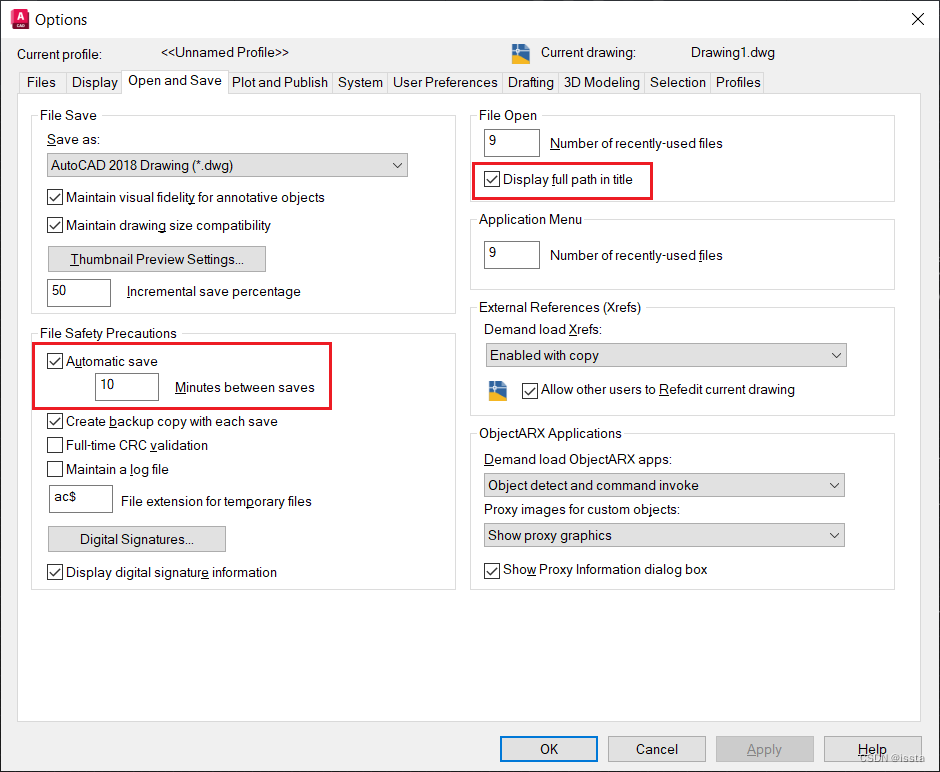Image resolution: width=940 pixels, height=772 pixels.
Task: Click File Open recently-used files field
Action: tap(512, 143)
